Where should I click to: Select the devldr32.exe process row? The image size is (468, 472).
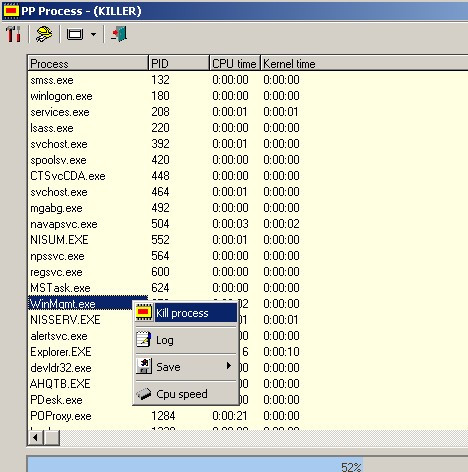pos(60,368)
